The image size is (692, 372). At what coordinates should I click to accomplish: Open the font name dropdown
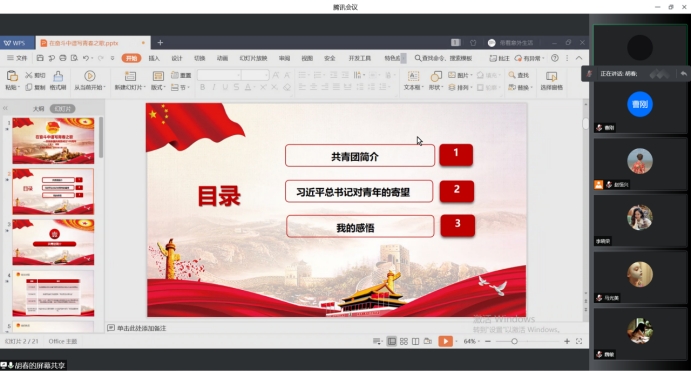(x=219, y=75)
